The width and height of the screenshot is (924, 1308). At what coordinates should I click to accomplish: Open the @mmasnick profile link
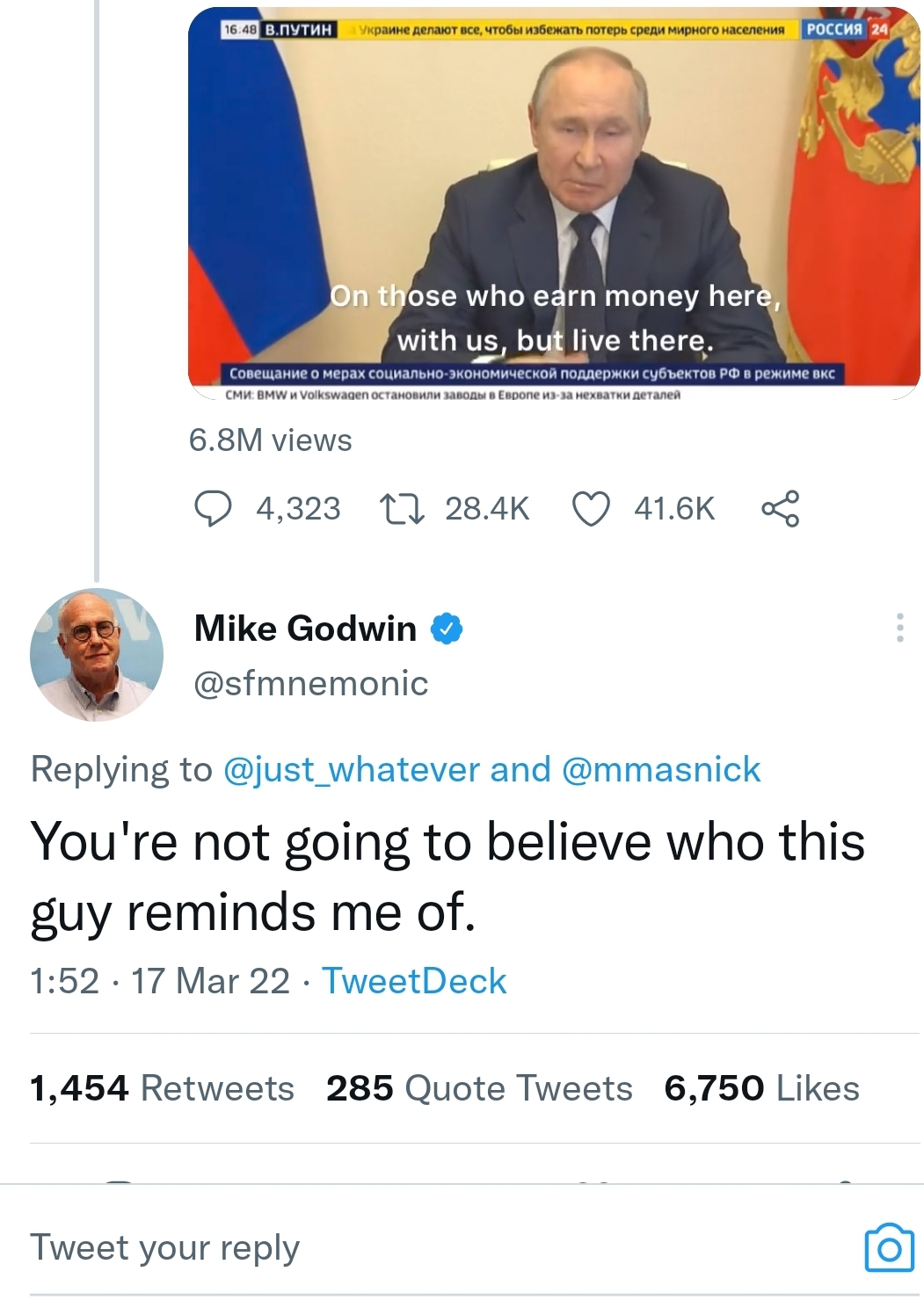tap(660, 770)
